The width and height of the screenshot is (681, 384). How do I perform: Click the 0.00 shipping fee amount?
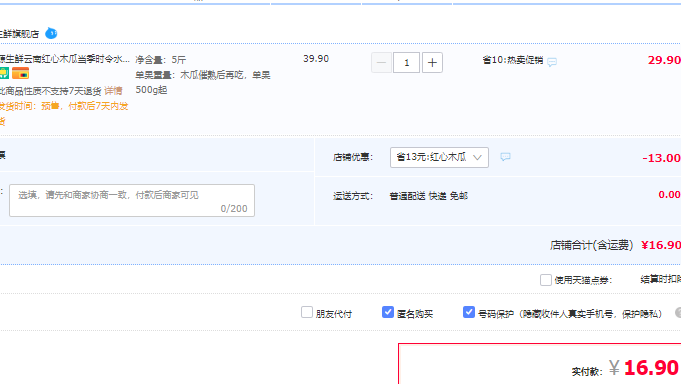[x=669, y=195]
